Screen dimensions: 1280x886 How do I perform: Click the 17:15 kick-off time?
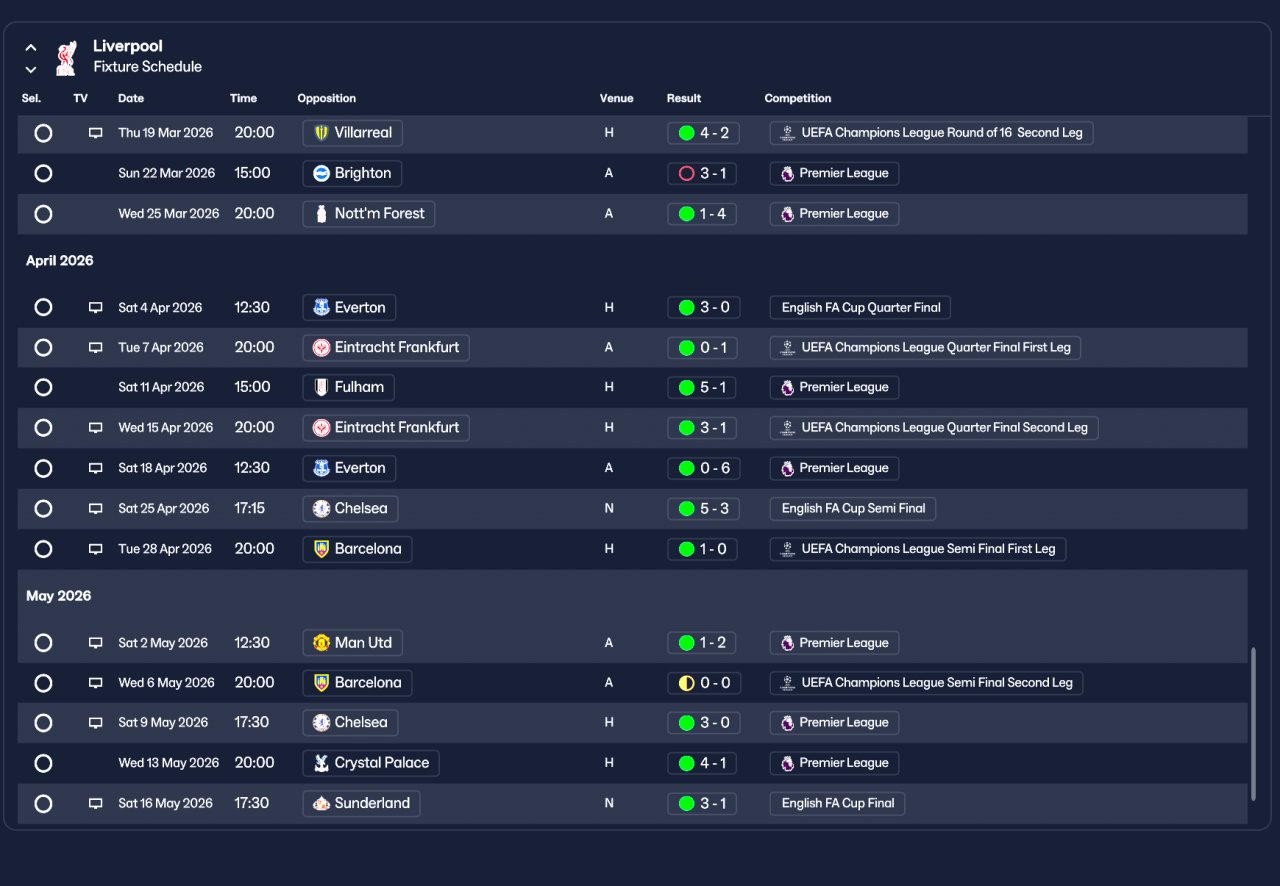click(250, 508)
